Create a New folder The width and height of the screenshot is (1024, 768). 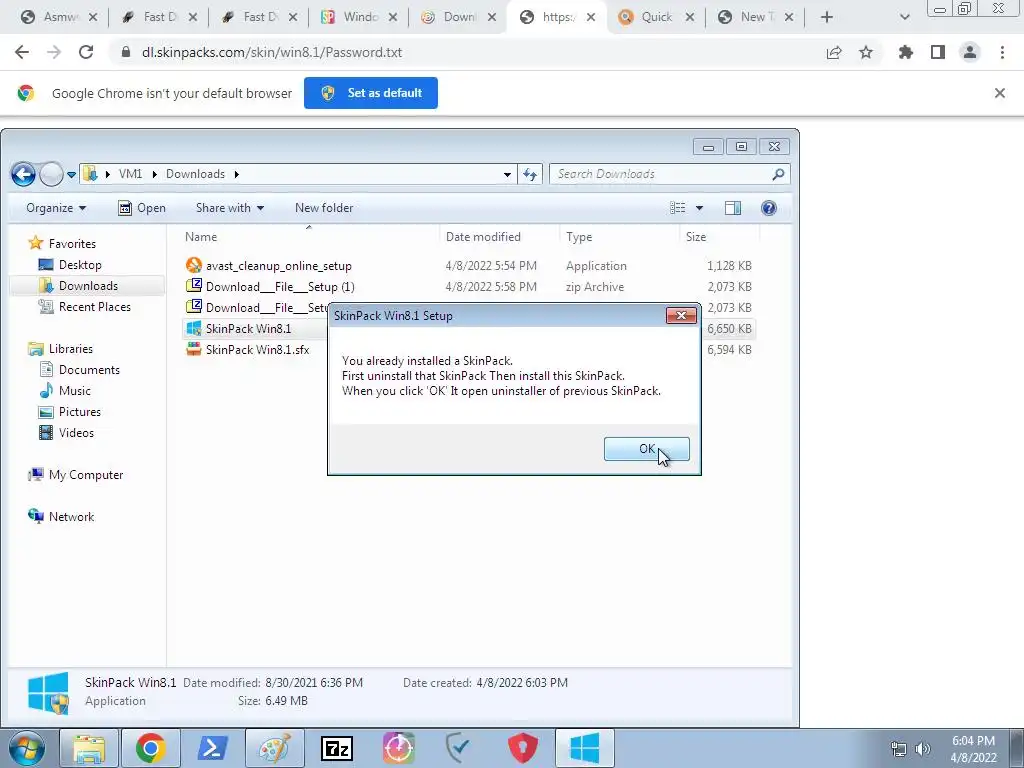pos(324,208)
